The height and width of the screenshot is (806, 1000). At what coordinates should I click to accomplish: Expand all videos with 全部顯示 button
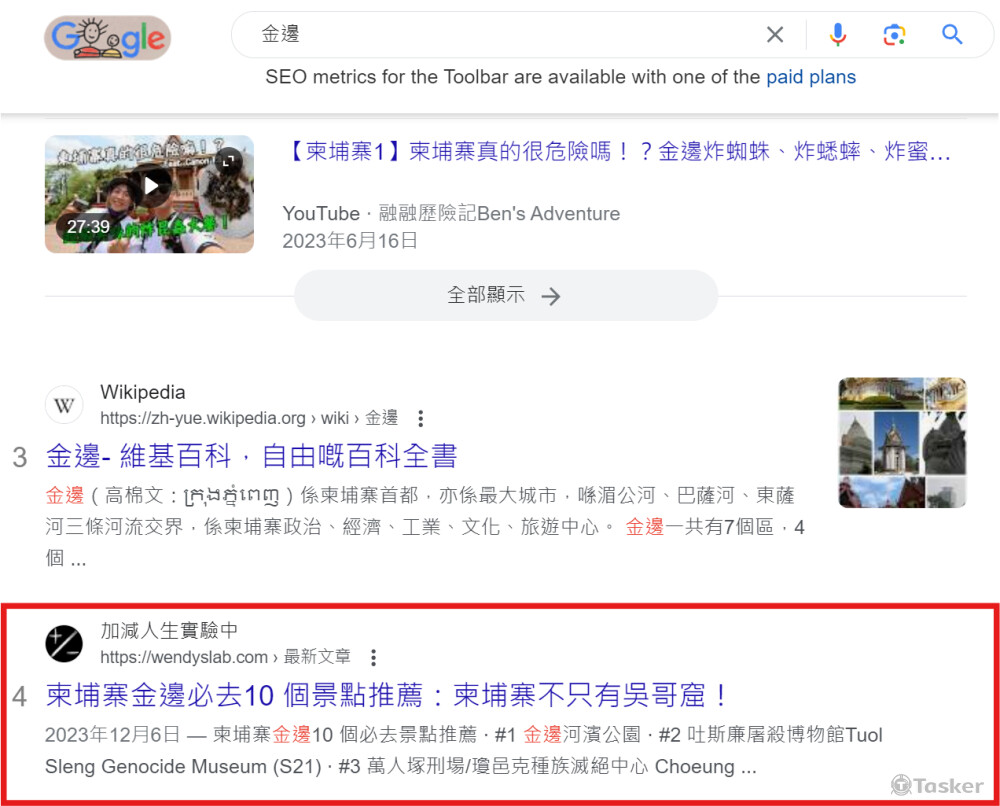(x=505, y=295)
